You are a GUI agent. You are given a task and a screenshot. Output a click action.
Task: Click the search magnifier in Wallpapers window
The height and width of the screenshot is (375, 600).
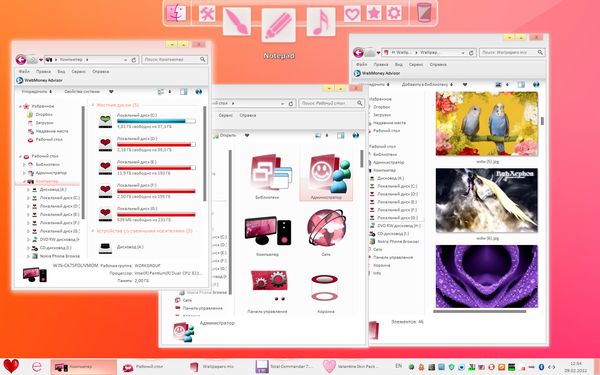(540, 52)
